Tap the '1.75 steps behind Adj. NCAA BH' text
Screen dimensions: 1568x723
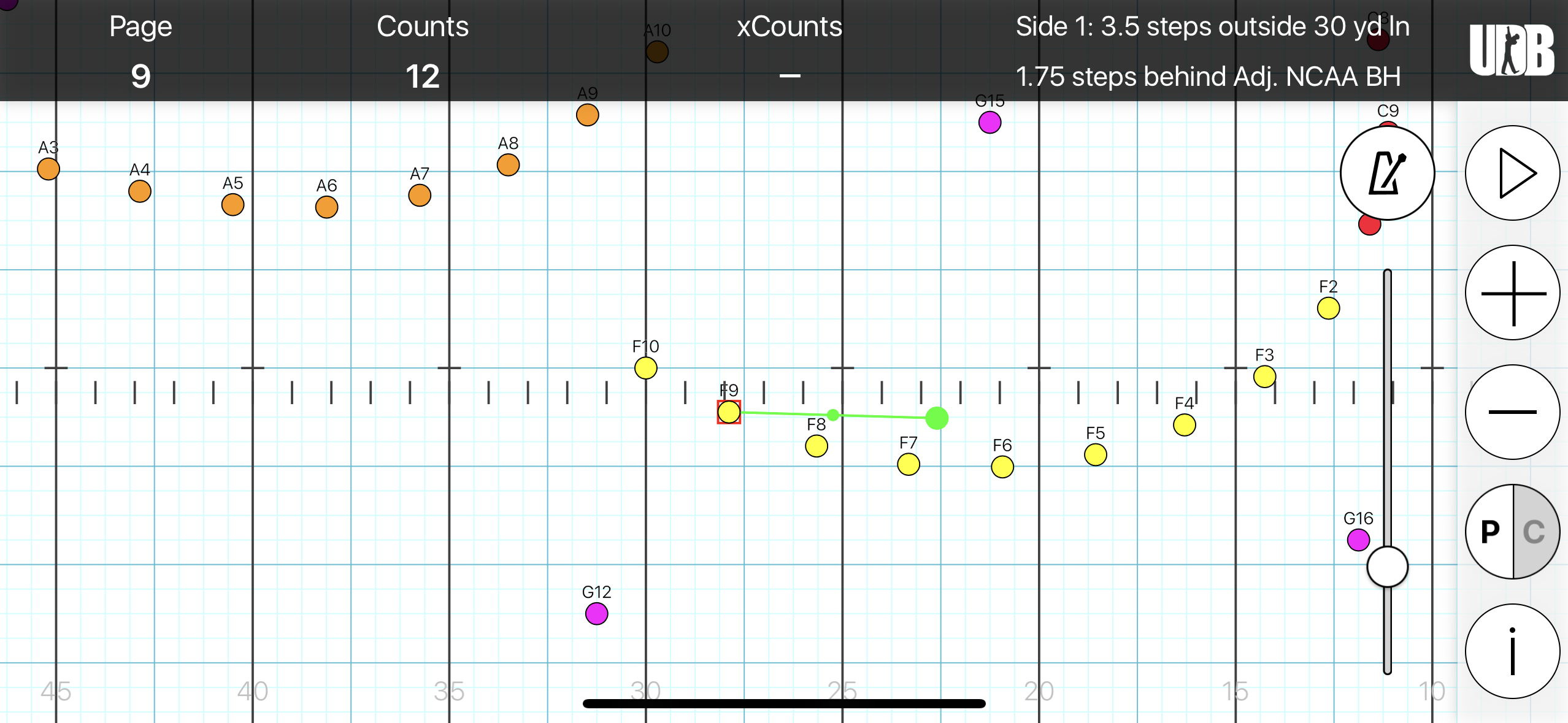coord(1209,77)
